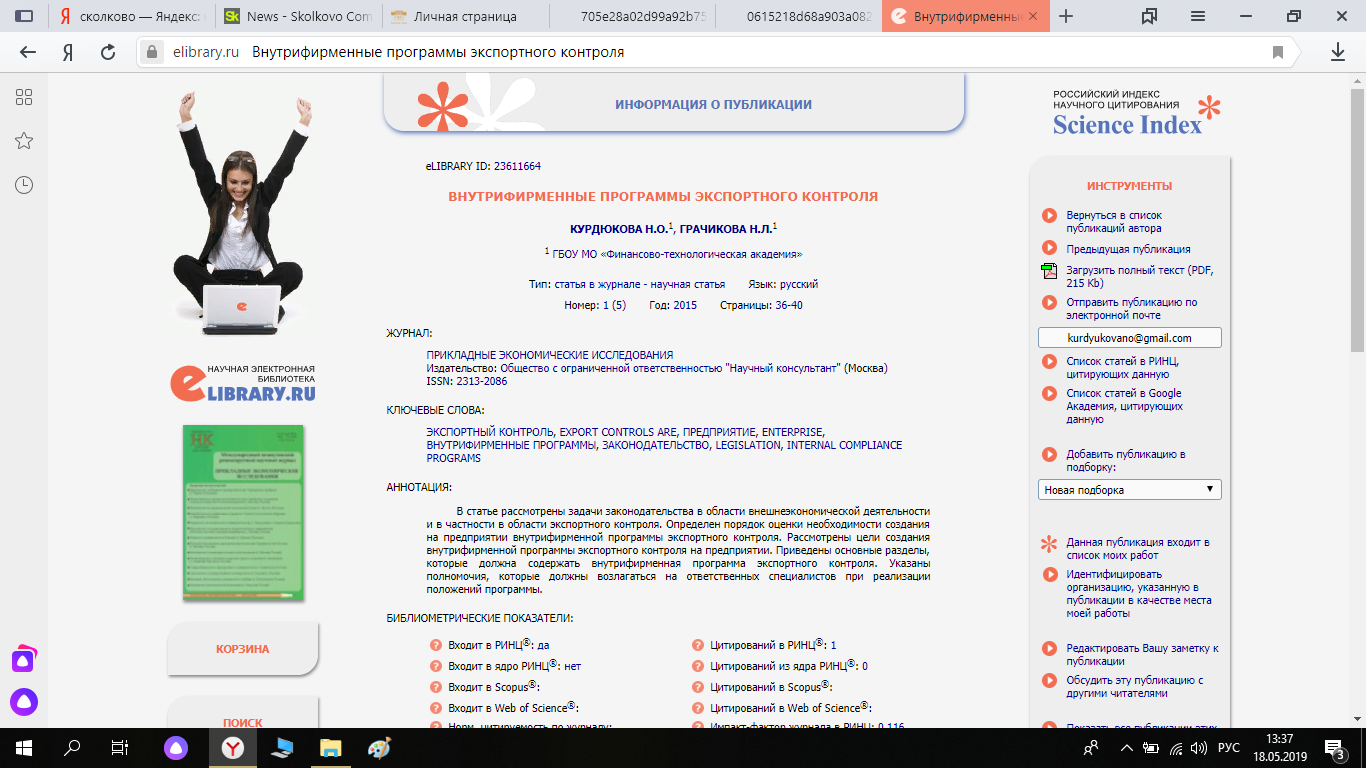Switch to the Личная страница tab
1366x768 pixels.
click(463, 16)
